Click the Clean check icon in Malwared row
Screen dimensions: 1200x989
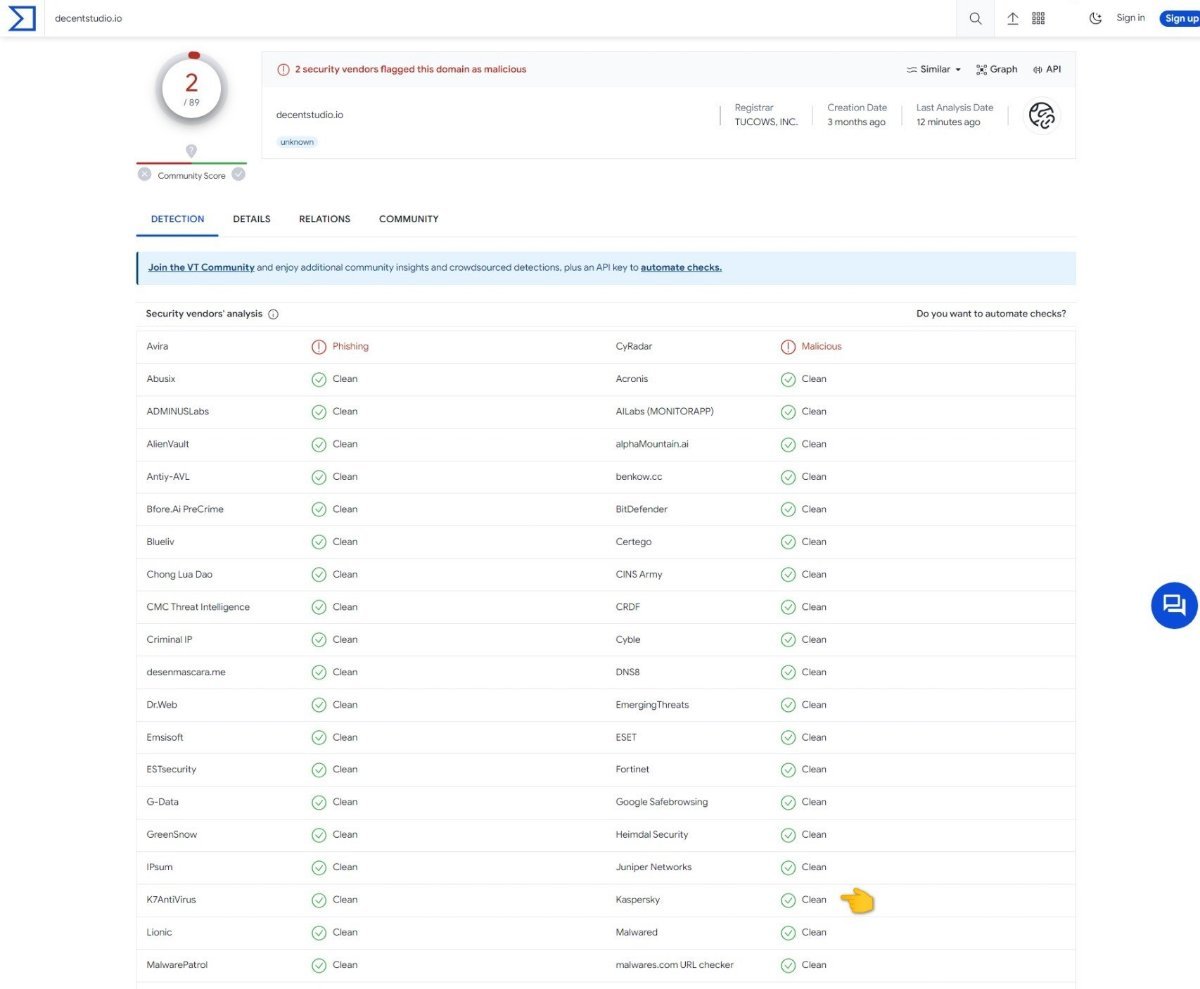coord(788,932)
